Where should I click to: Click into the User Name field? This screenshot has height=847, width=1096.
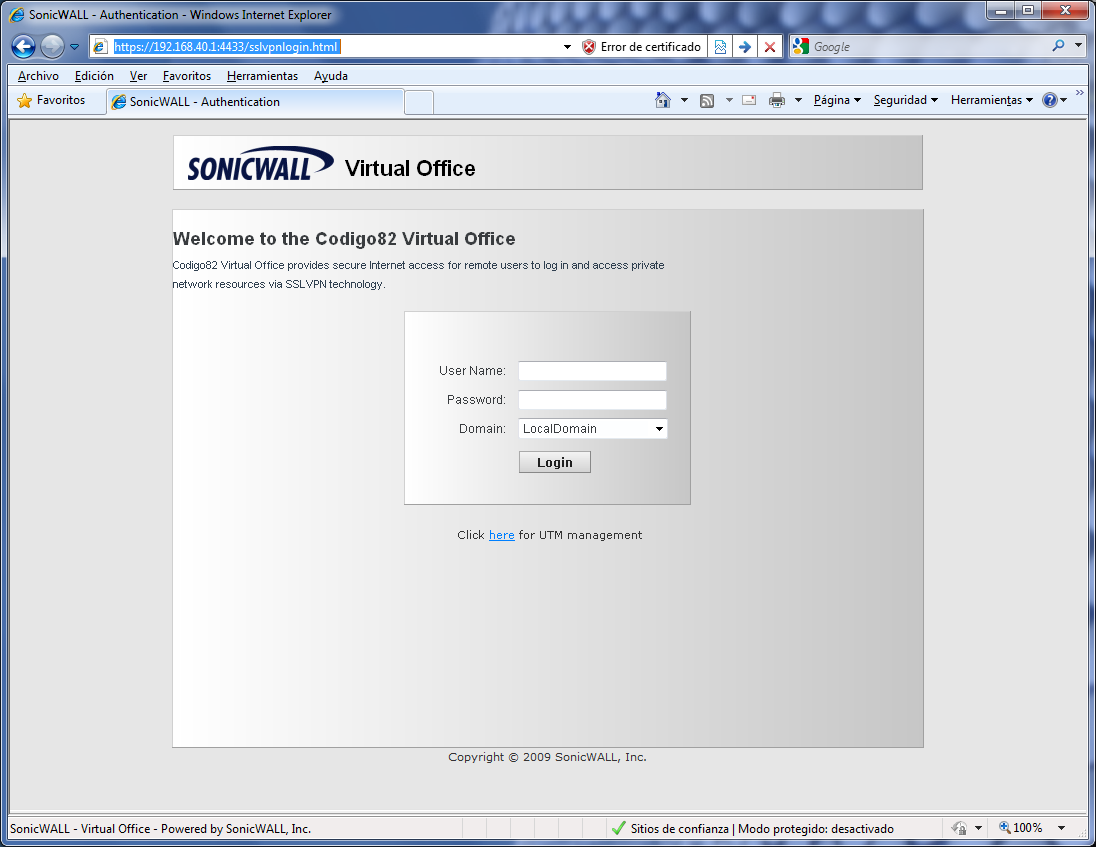[592, 371]
